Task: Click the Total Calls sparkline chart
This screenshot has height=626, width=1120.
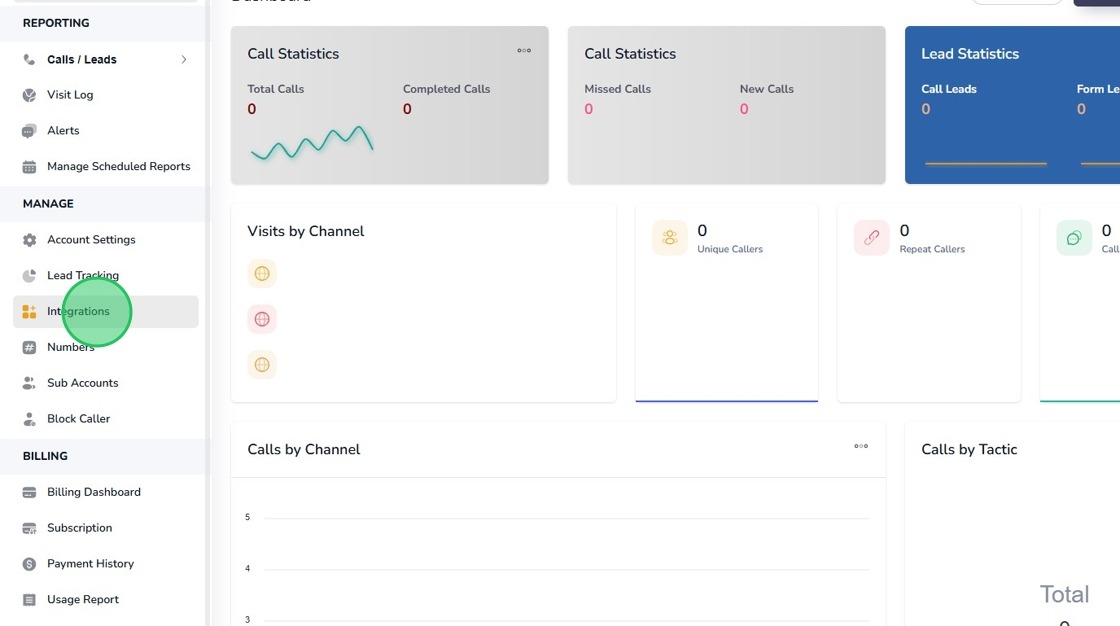Action: [x=312, y=142]
